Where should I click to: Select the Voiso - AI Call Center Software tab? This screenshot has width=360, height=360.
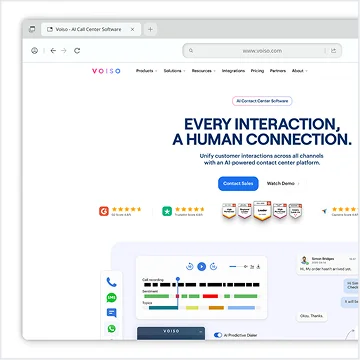click(91, 29)
